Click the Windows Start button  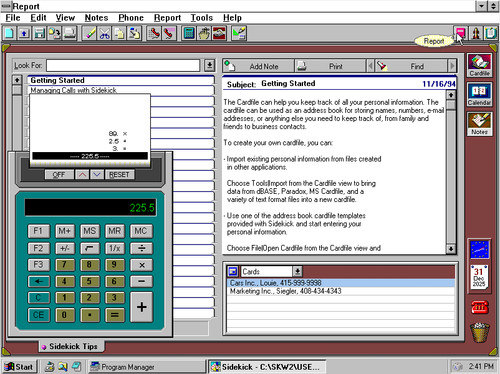click(19, 367)
